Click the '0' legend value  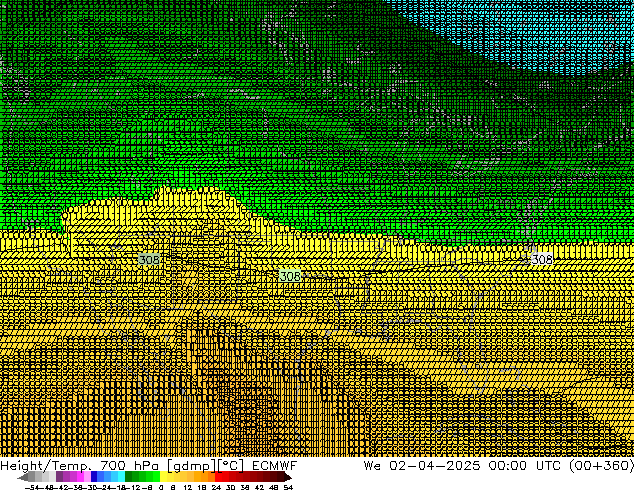[x=161, y=487]
